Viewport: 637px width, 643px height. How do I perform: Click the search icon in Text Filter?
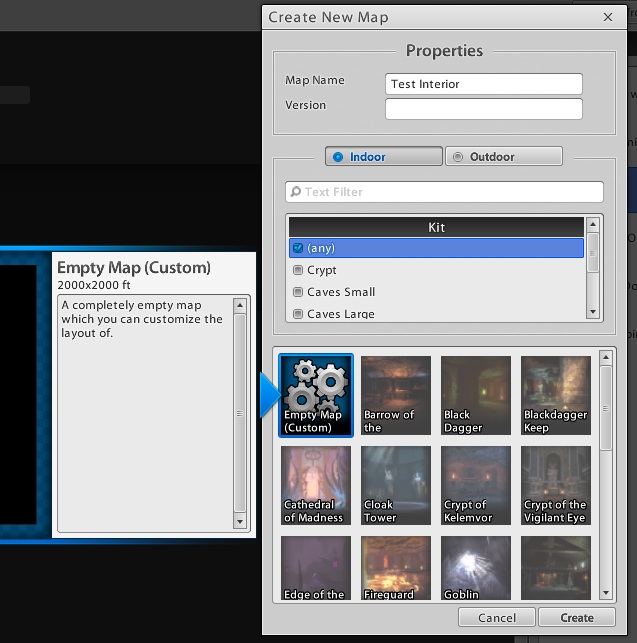[x=295, y=192]
